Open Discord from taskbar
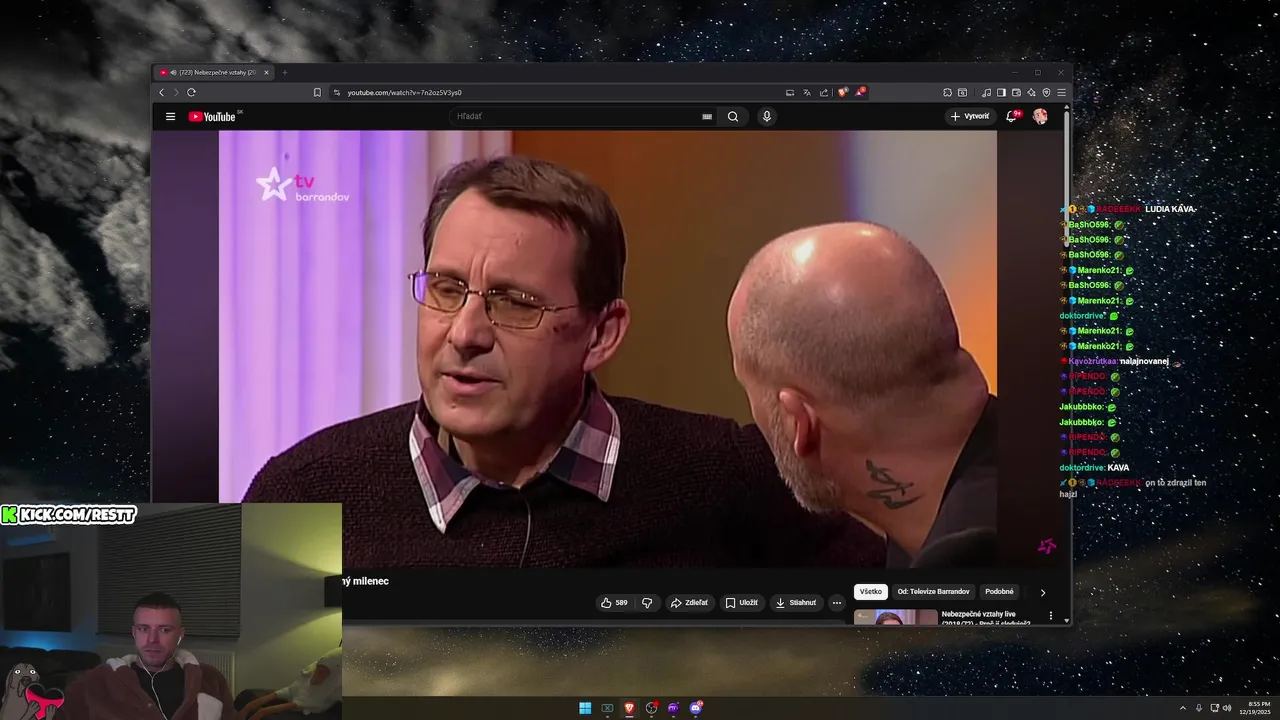Screen dimensions: 1280x720 pyautogui.click(x=696, y=708)
